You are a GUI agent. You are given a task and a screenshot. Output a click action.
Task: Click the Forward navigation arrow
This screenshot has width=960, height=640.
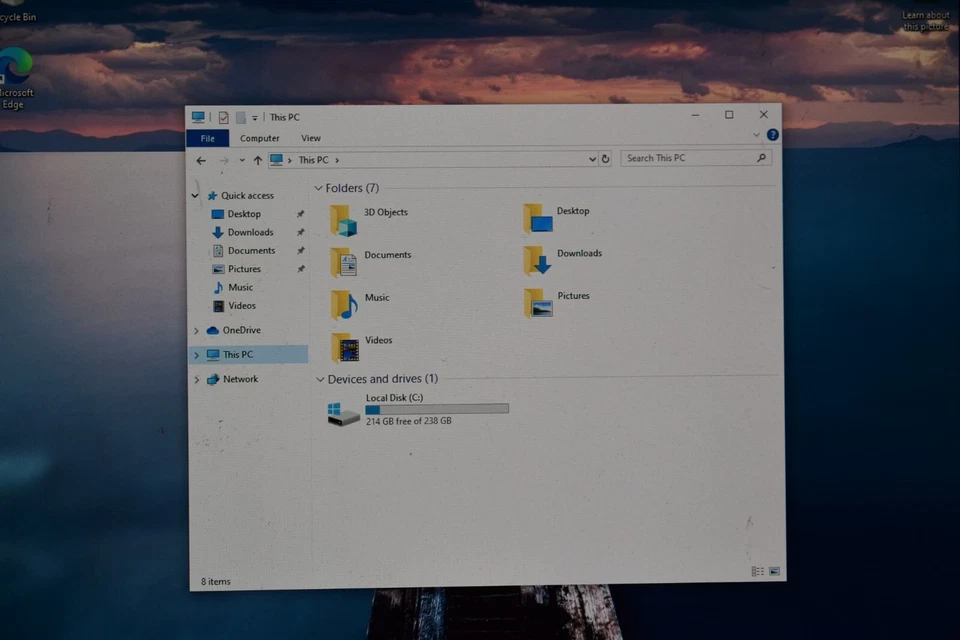click(223, 160)
